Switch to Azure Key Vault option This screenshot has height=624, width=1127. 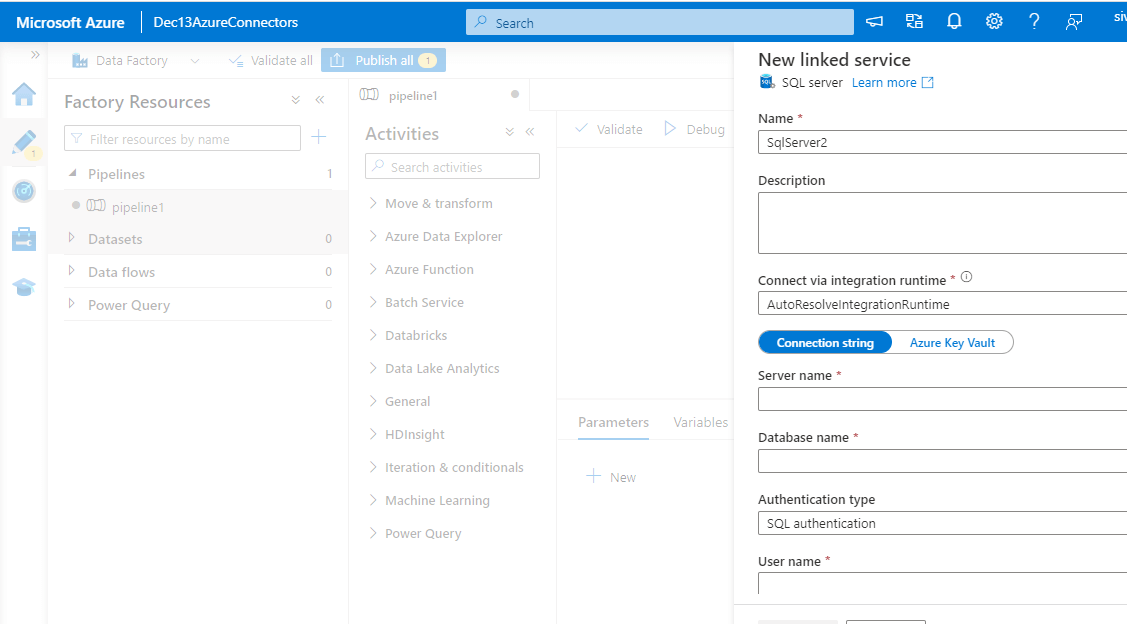(950, 342)
